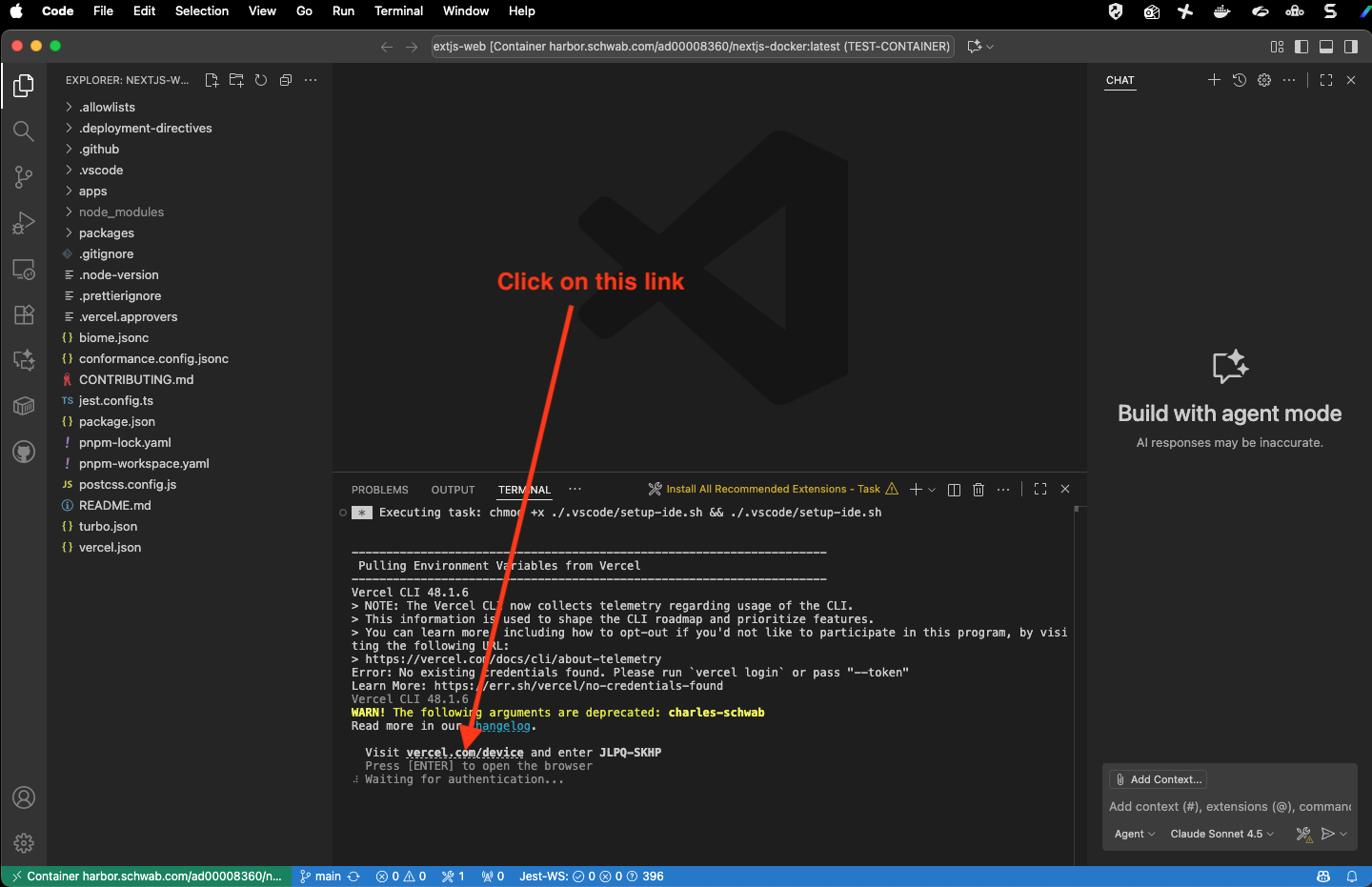Viewport: 1372px width, 887px height.
Task: Switch to the OUTPUT tab
Action: pos(453,489)
